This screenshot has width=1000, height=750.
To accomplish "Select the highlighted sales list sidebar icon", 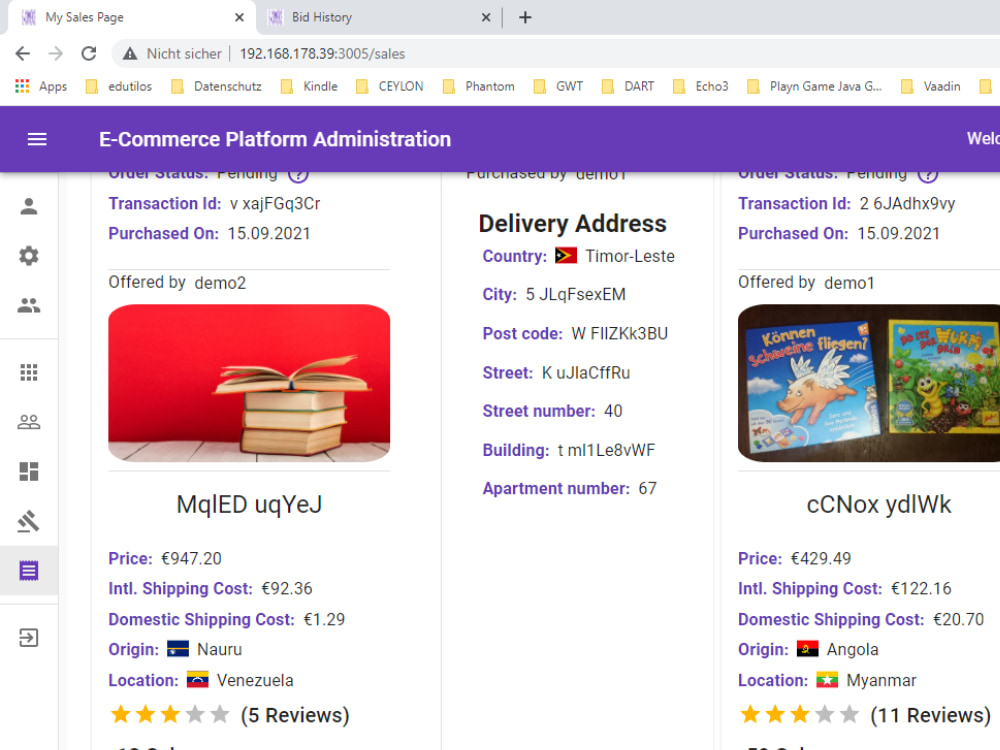I will click(29, 571).
